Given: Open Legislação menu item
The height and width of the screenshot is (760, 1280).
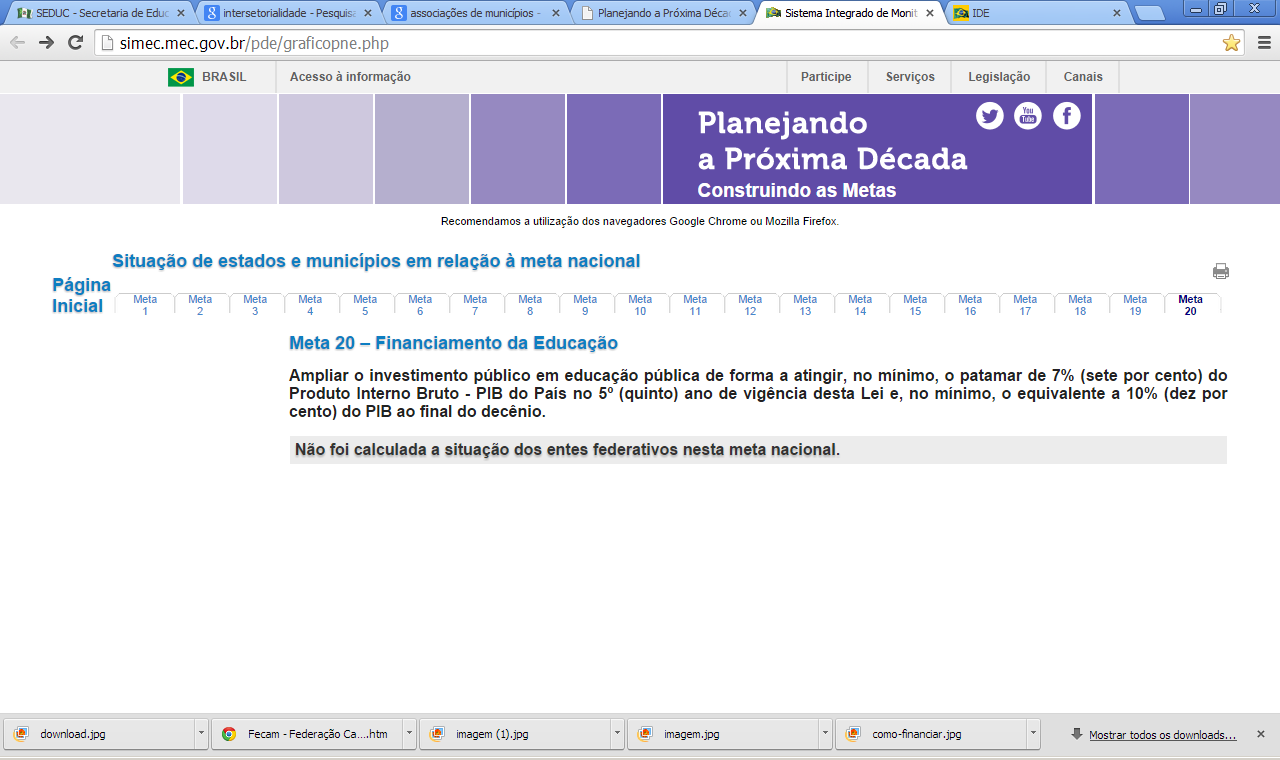Looking at the screenshot, I should 999,77.
